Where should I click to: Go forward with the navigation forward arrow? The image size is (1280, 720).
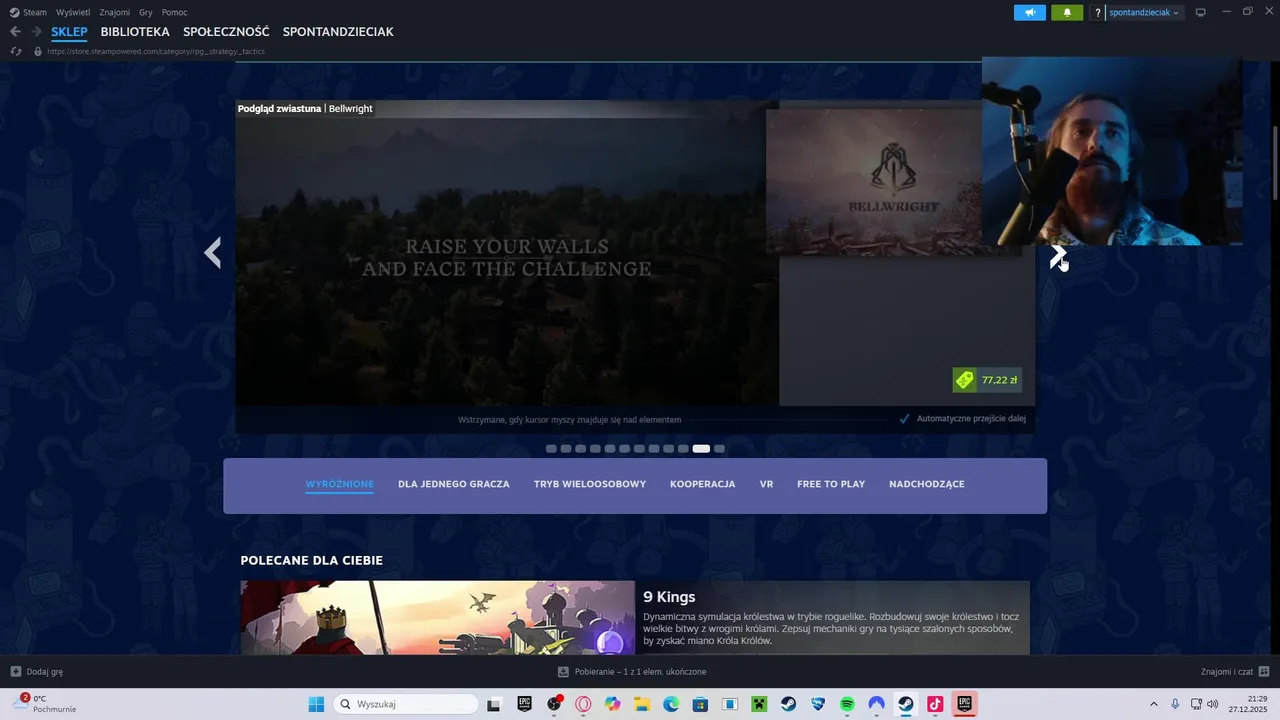(x=37, y=32)
